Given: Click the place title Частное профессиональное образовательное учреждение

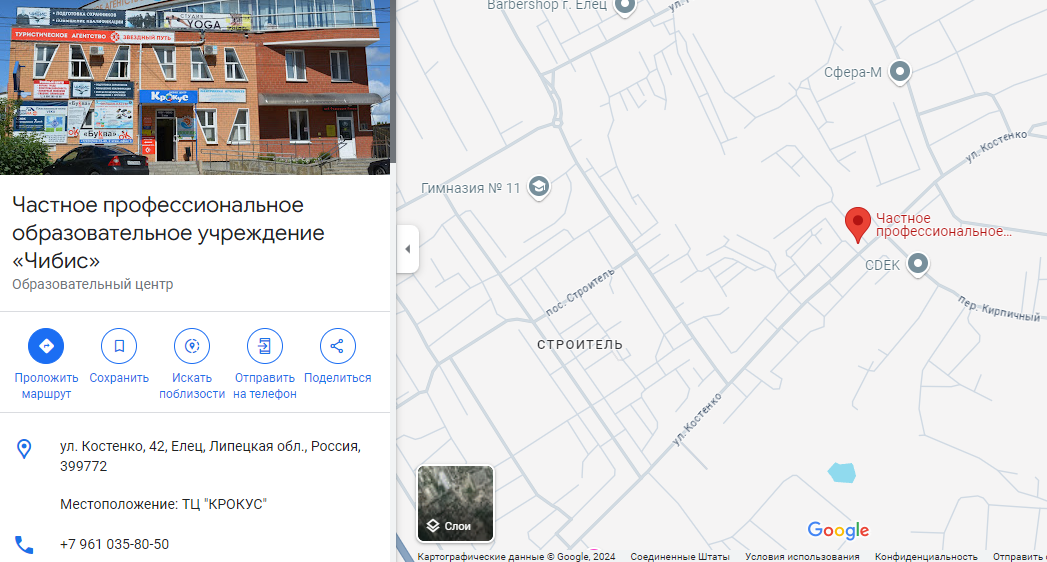Looking at the screenshot, I should coord(168,232).
